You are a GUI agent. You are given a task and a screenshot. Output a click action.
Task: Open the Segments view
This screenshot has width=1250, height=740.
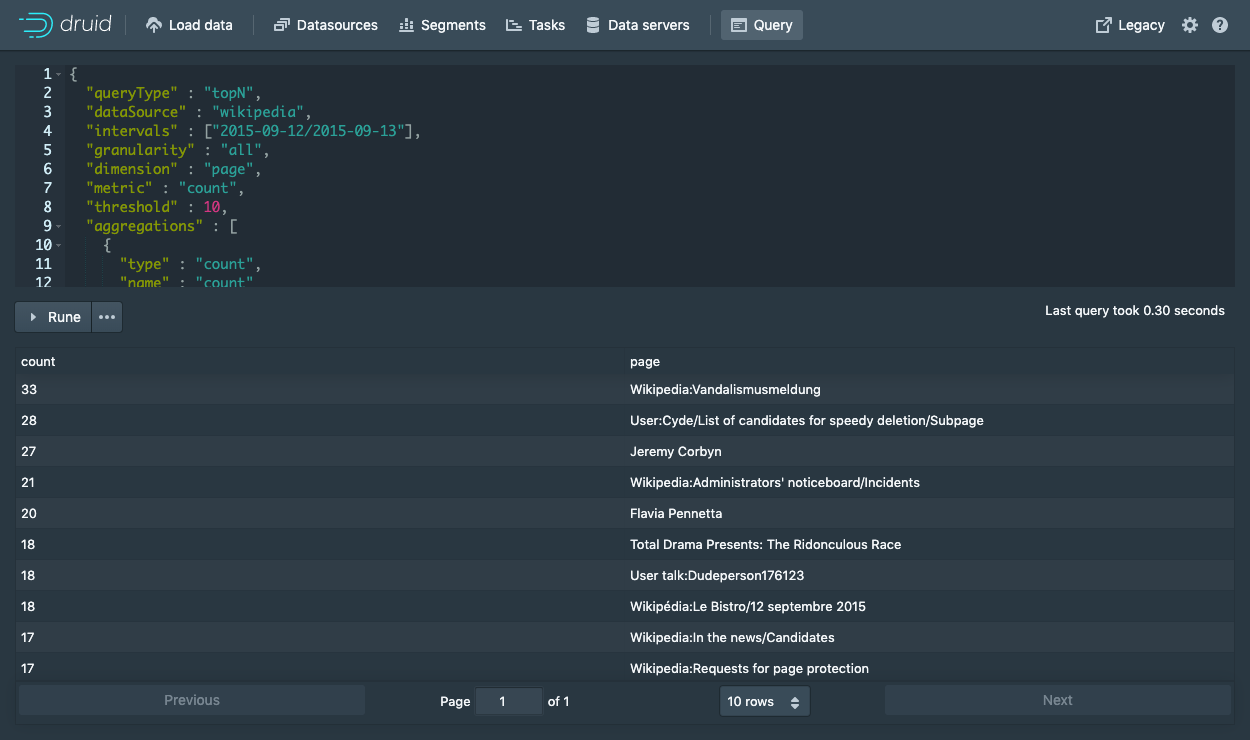click(x=442, y=25)
